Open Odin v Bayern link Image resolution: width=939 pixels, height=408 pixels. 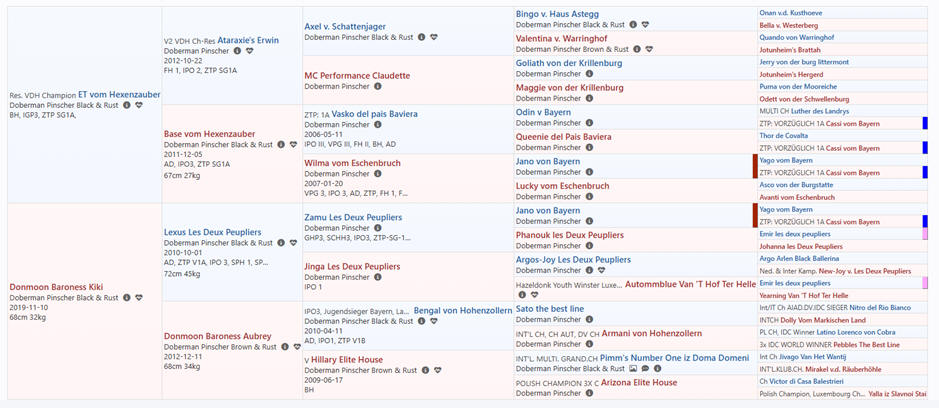click(543, 112)
